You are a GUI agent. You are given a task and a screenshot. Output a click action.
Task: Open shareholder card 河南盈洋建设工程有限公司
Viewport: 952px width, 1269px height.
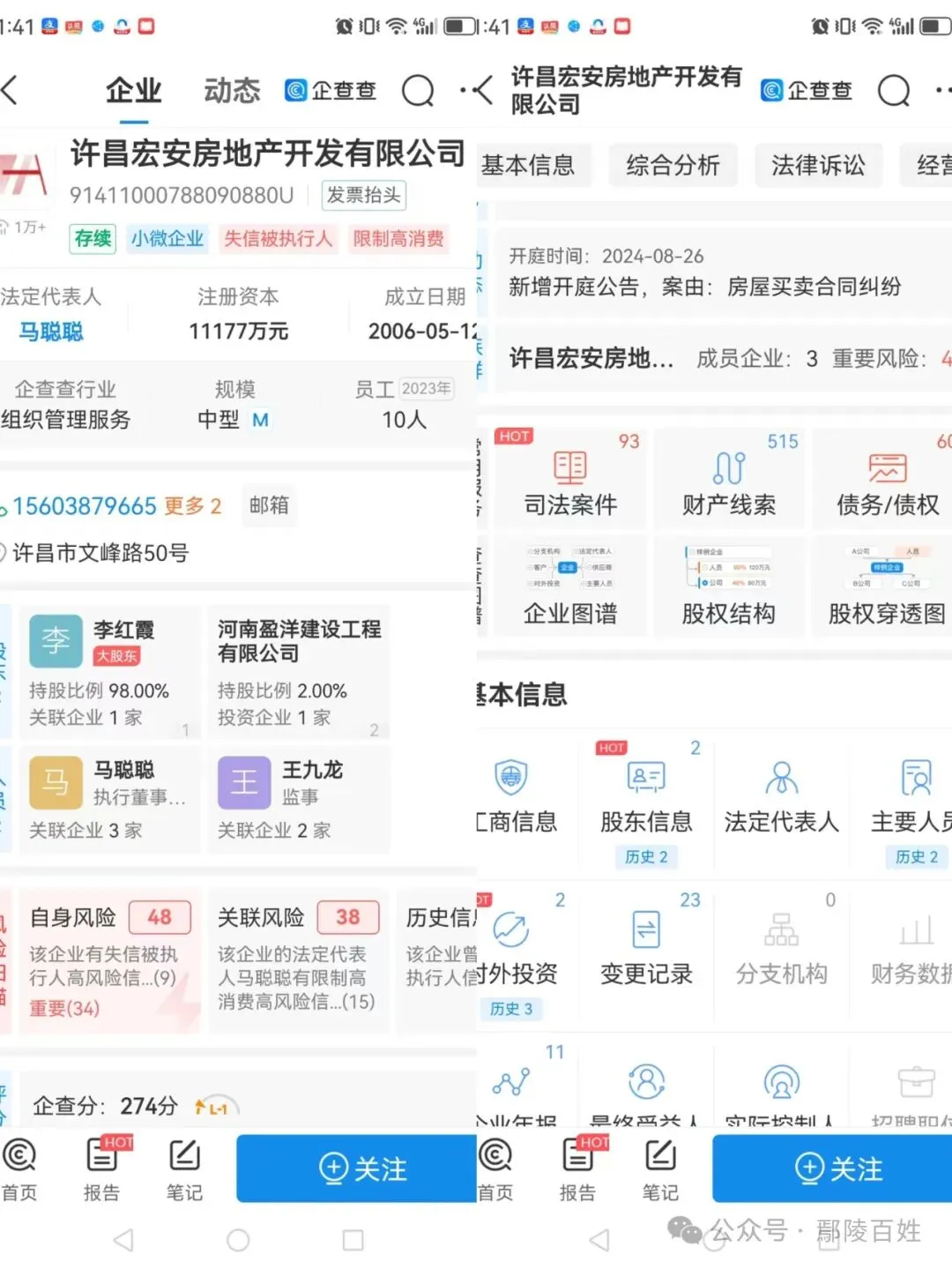pyautogui.click(x=299, y=672)
